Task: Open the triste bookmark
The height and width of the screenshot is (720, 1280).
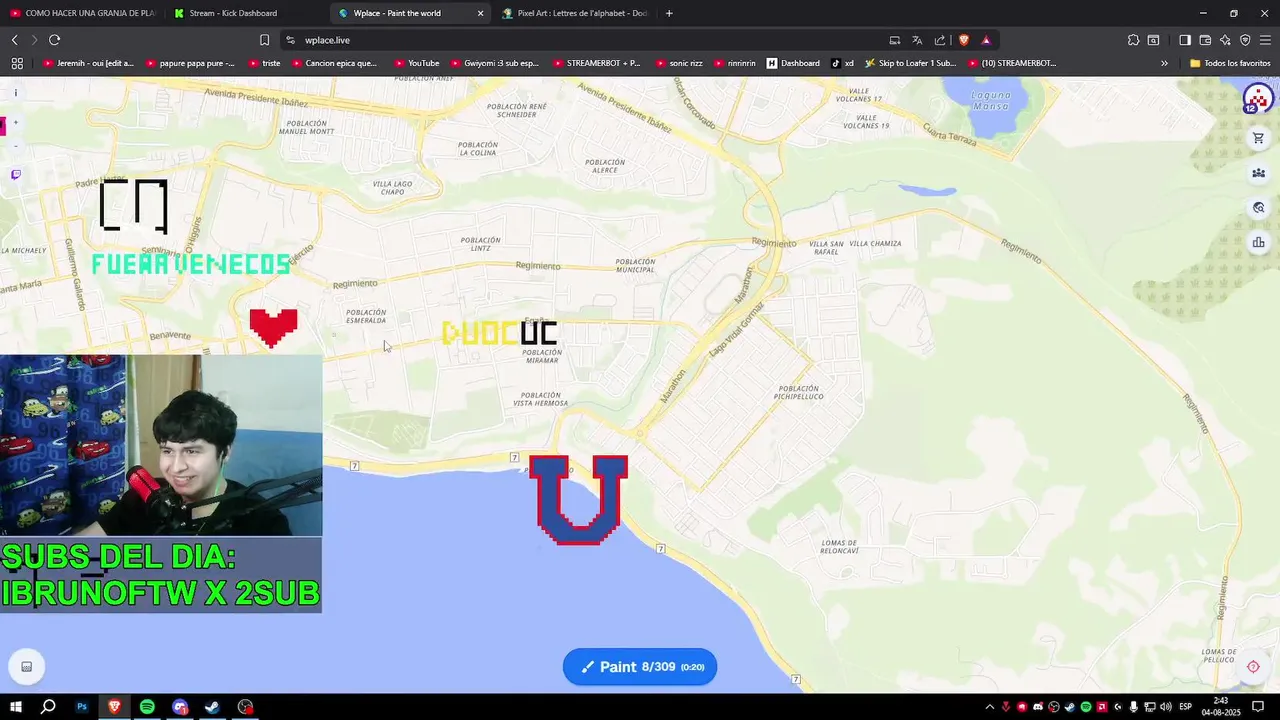Action: (x=263, y=63)
